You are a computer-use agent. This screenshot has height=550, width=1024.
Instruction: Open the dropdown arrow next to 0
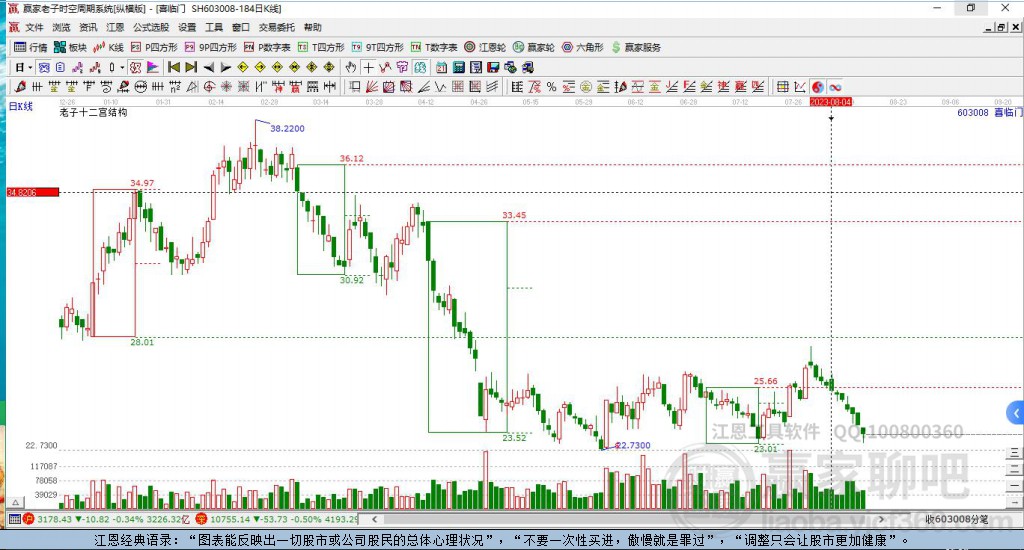pyautogui.click(x=121, y=67)
